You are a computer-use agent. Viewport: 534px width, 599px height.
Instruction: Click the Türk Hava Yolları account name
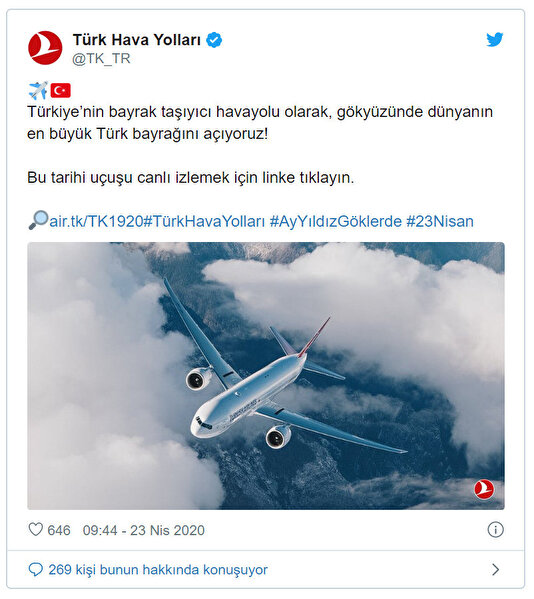137,40
